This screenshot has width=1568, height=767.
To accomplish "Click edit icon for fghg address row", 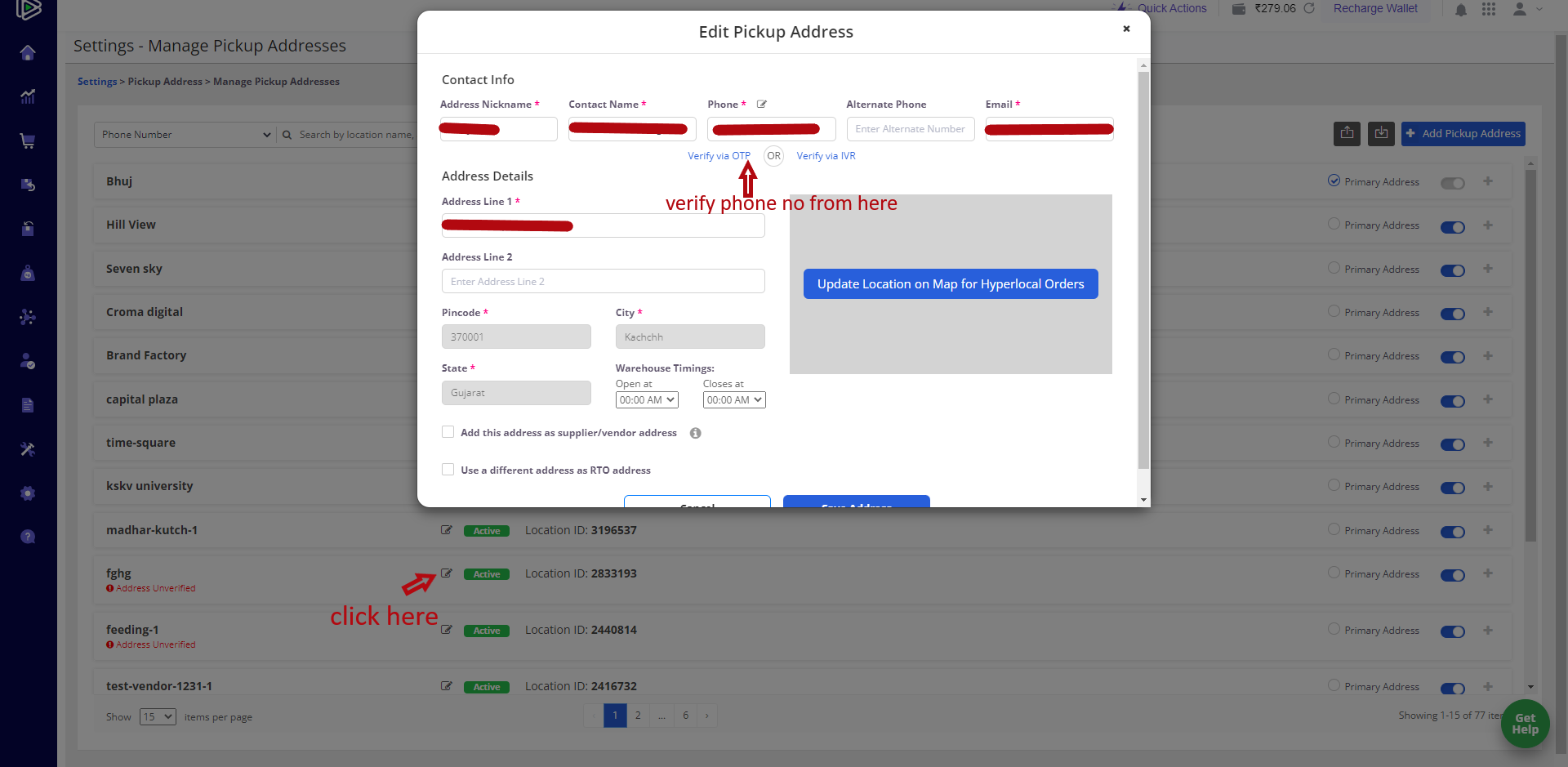I will point(447,573).
